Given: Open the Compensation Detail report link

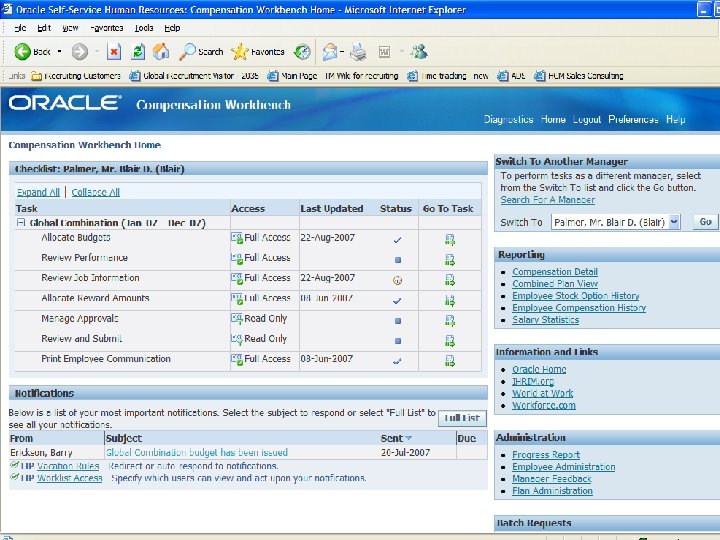Looking at the screenshot, I should click(x=555, y=272).
